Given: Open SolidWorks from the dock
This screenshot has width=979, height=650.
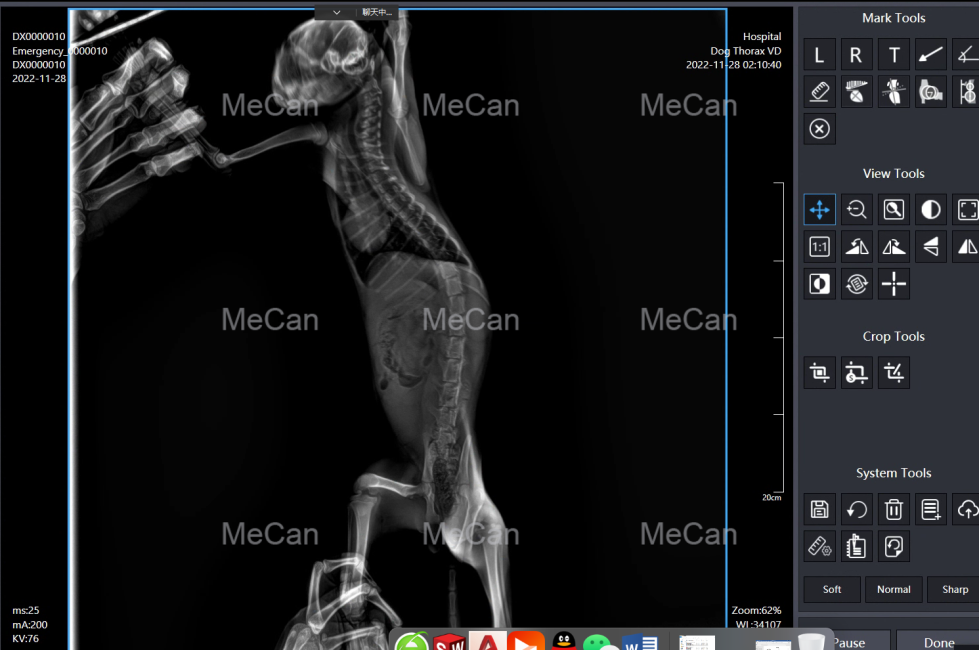Looking at the screenshot, I should [450, 642].
